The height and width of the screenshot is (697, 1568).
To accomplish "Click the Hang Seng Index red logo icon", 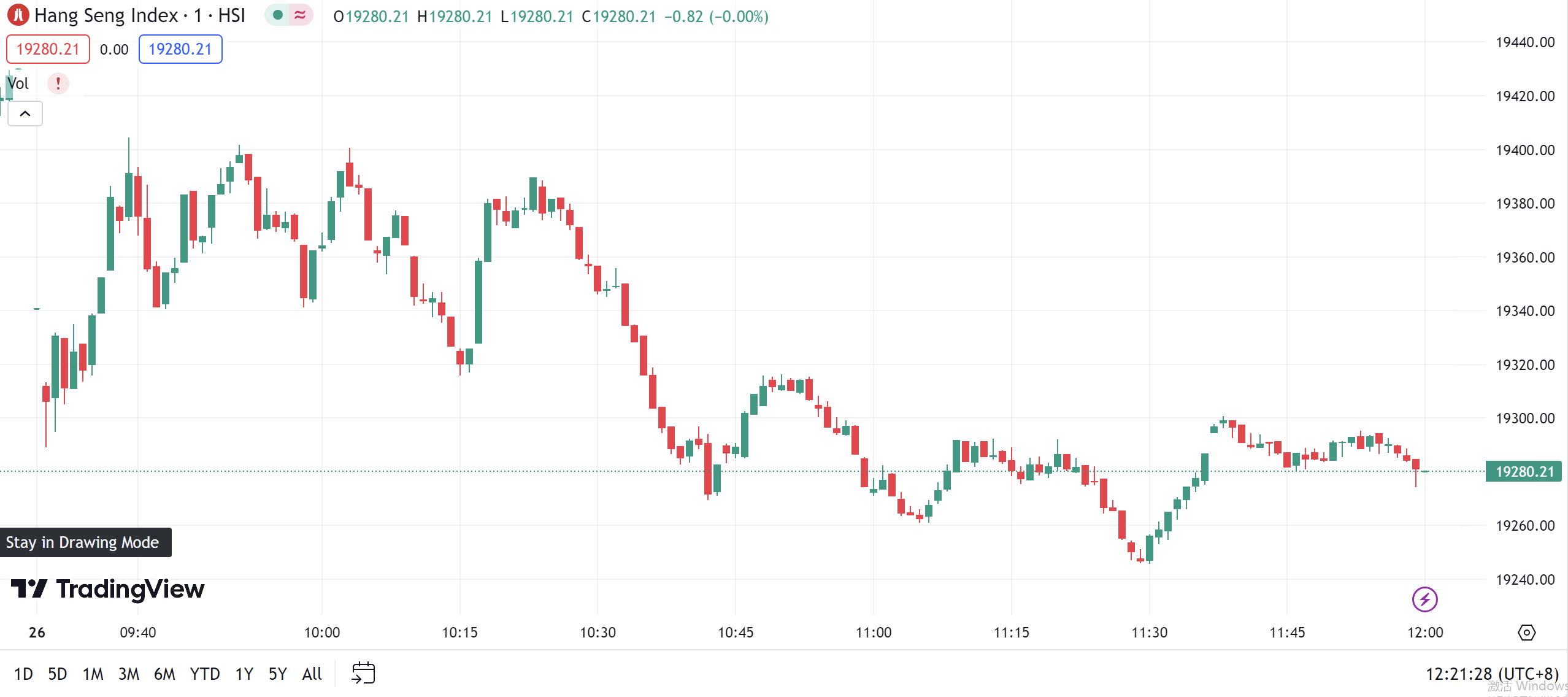I will tap(18, 15).
